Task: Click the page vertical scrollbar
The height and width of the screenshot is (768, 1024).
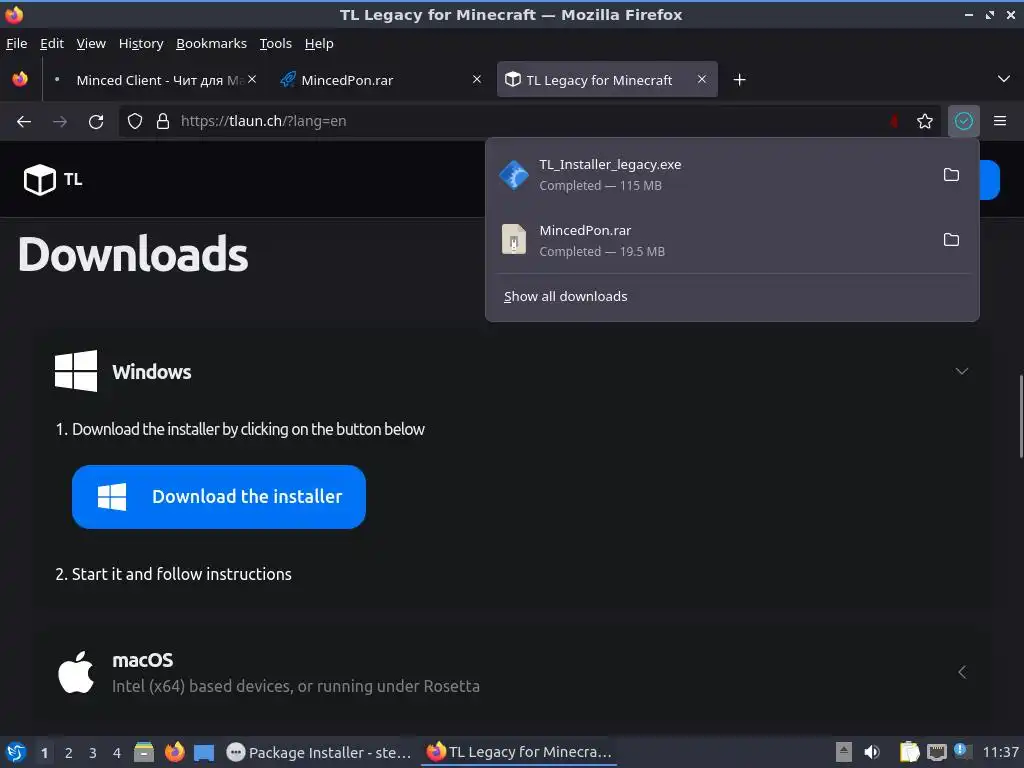Action: [x=1021, y=417]
